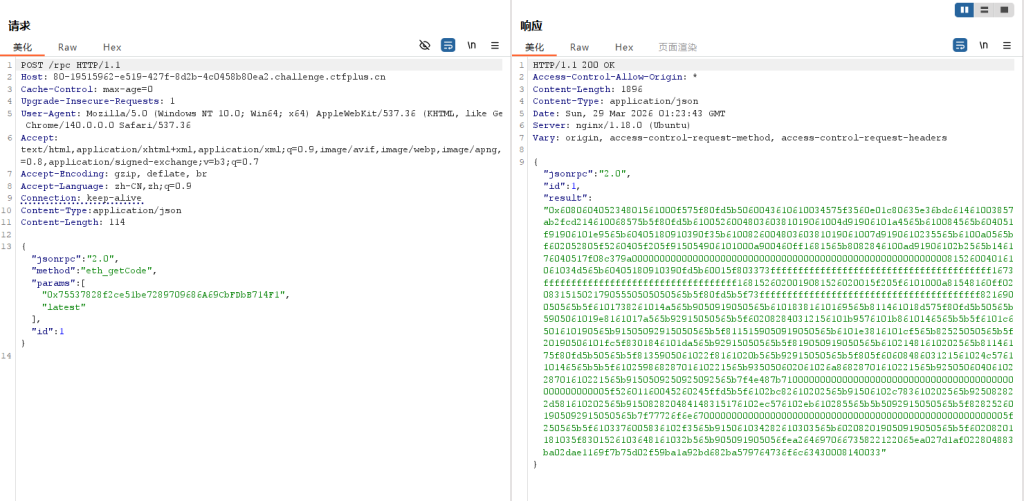This screenshot has height=501, width=1024.
Task: Toggle word wrap in request panel
Action: point(448,46)
